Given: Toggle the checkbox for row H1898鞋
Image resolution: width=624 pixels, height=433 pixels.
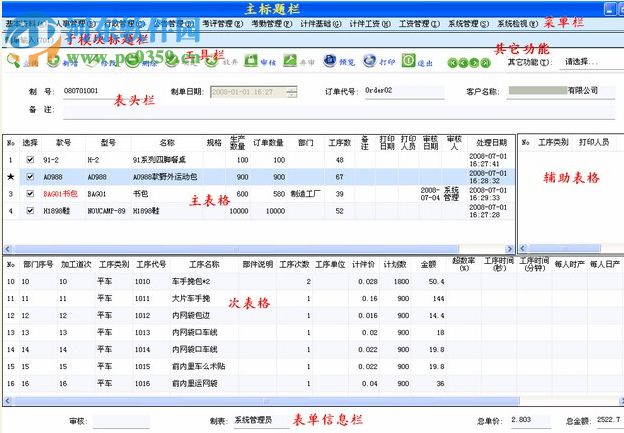Looking at the screenshot, I should [x=30, y=211].
